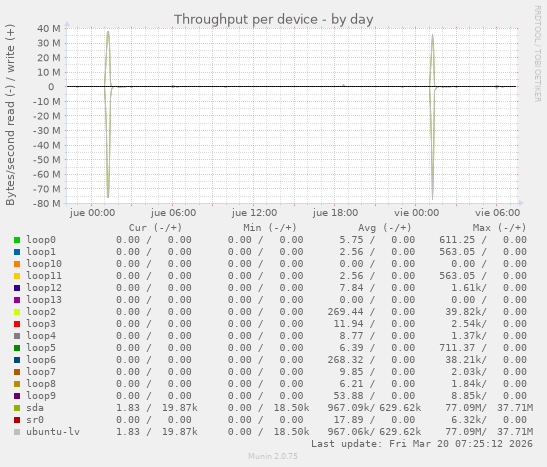547x467 pixels.
Task: Select the loop6 legend label
Action: [x=41, y=360]
